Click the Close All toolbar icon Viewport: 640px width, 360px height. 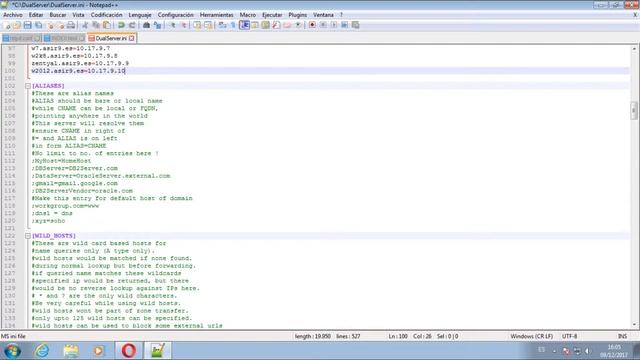[x=60, y=25]
